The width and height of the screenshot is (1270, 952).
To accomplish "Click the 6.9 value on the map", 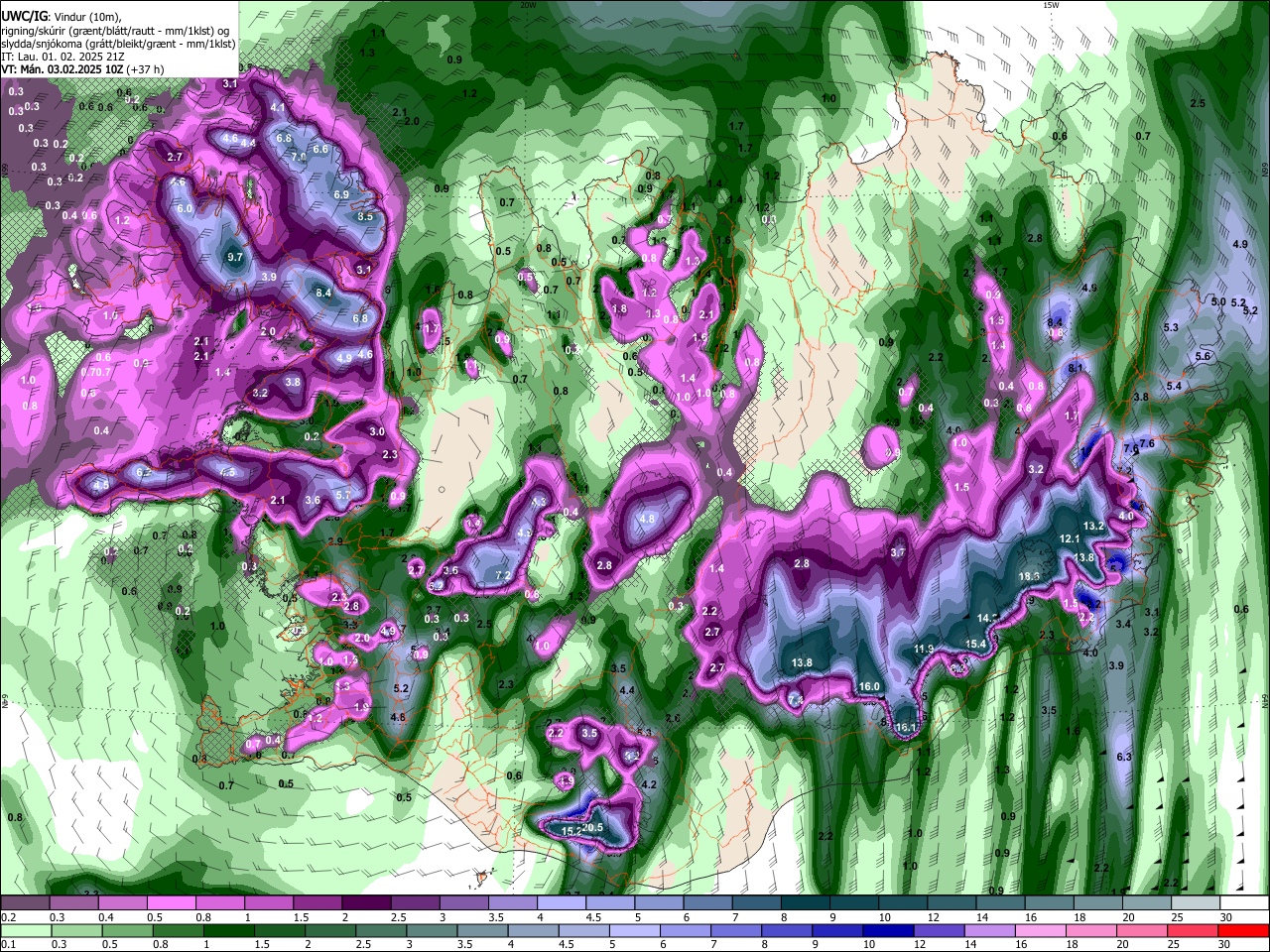I will 341,194.
